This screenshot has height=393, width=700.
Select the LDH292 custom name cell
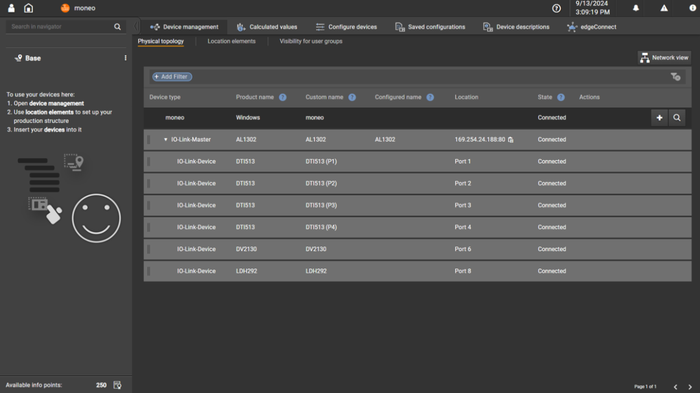(x=316, y=271)
